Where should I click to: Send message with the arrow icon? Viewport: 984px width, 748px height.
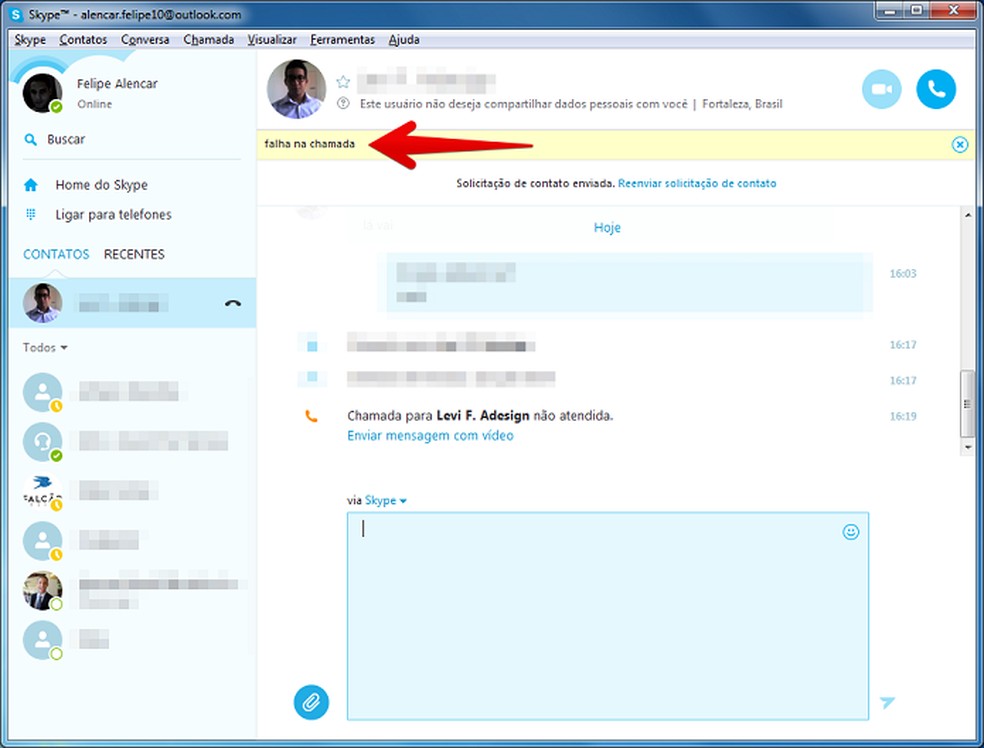coord(887,702)
